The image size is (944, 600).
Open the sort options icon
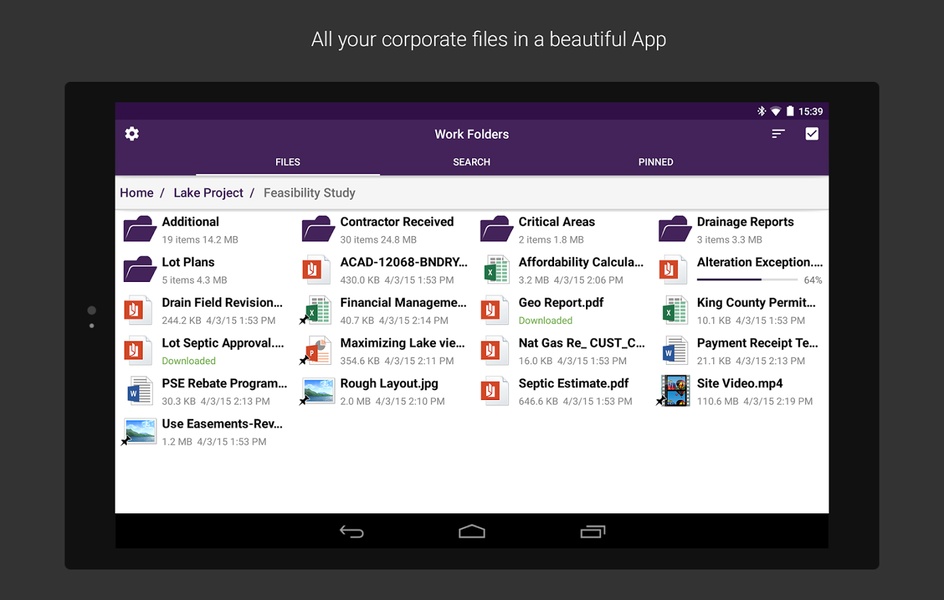pyautogui.click(x=778, y=134)
